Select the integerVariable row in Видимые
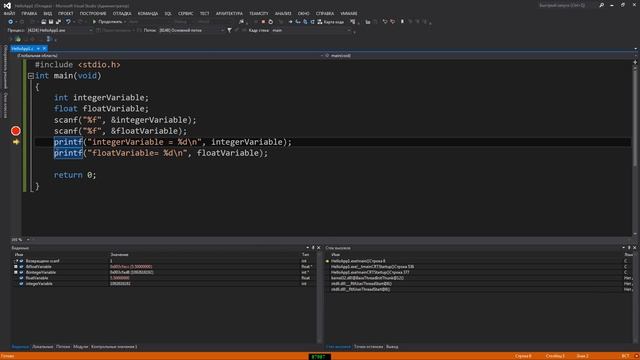The image size is (640, 360). (163, 284)
